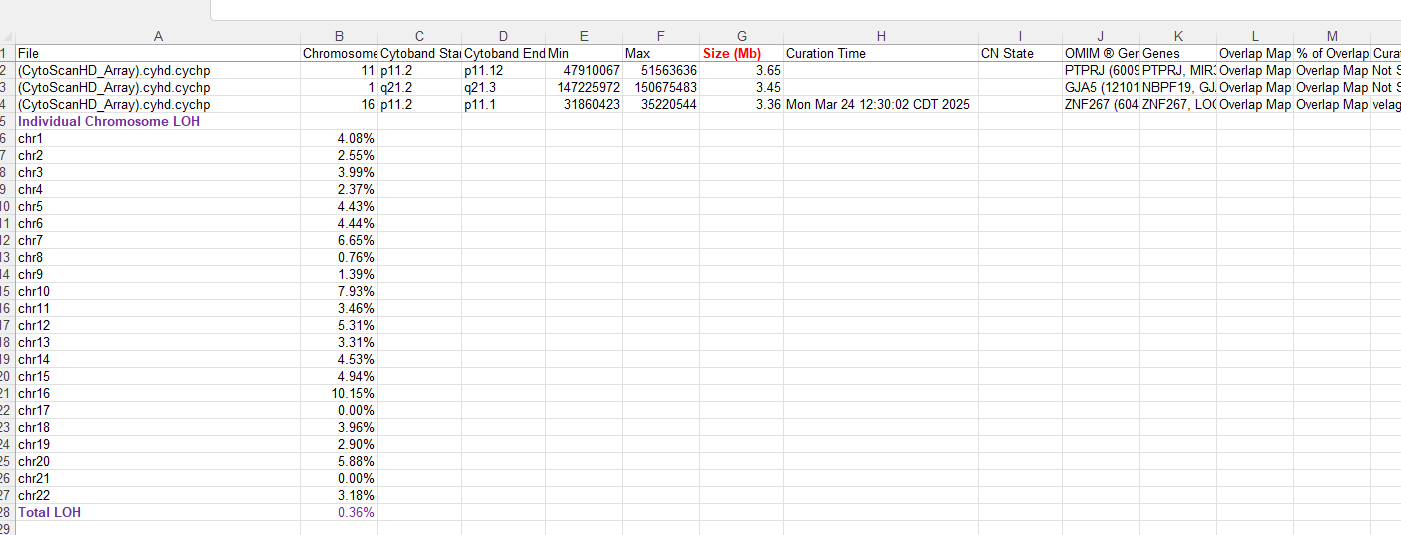Select the 'chr10' row label
This screenshot has height=535, width=1401.
click(x=158, y=291)
